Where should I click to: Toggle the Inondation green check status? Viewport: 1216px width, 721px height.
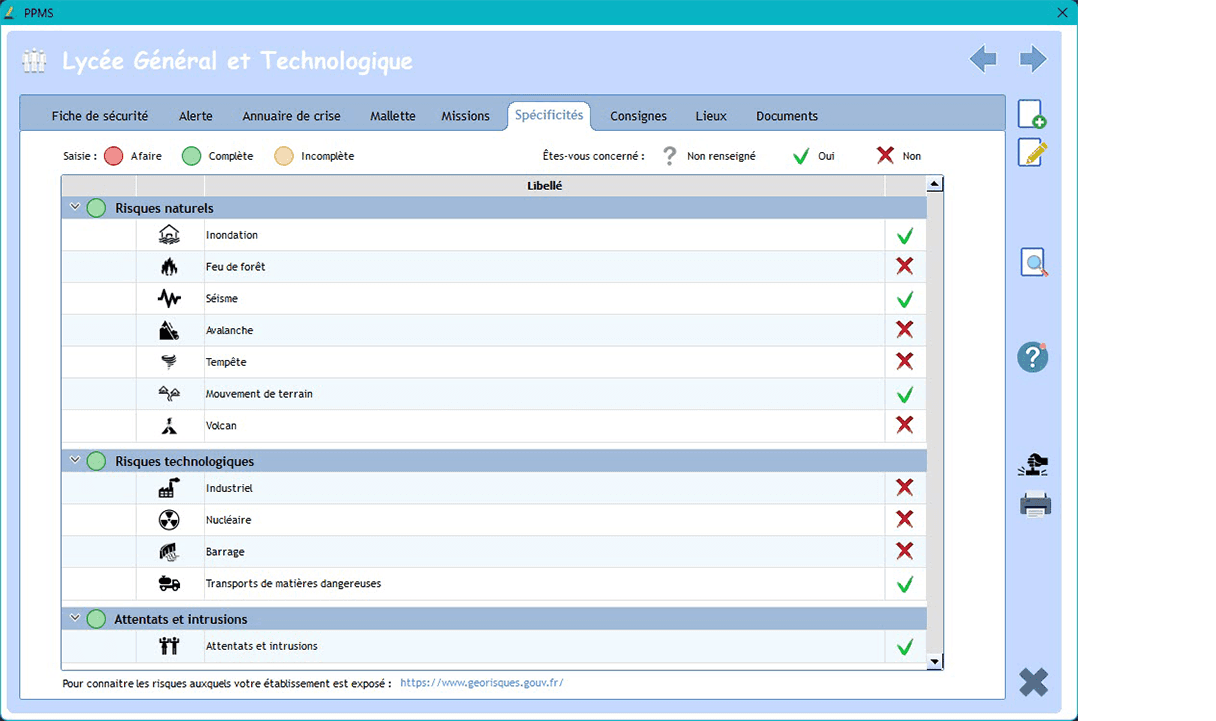[905, 236]
